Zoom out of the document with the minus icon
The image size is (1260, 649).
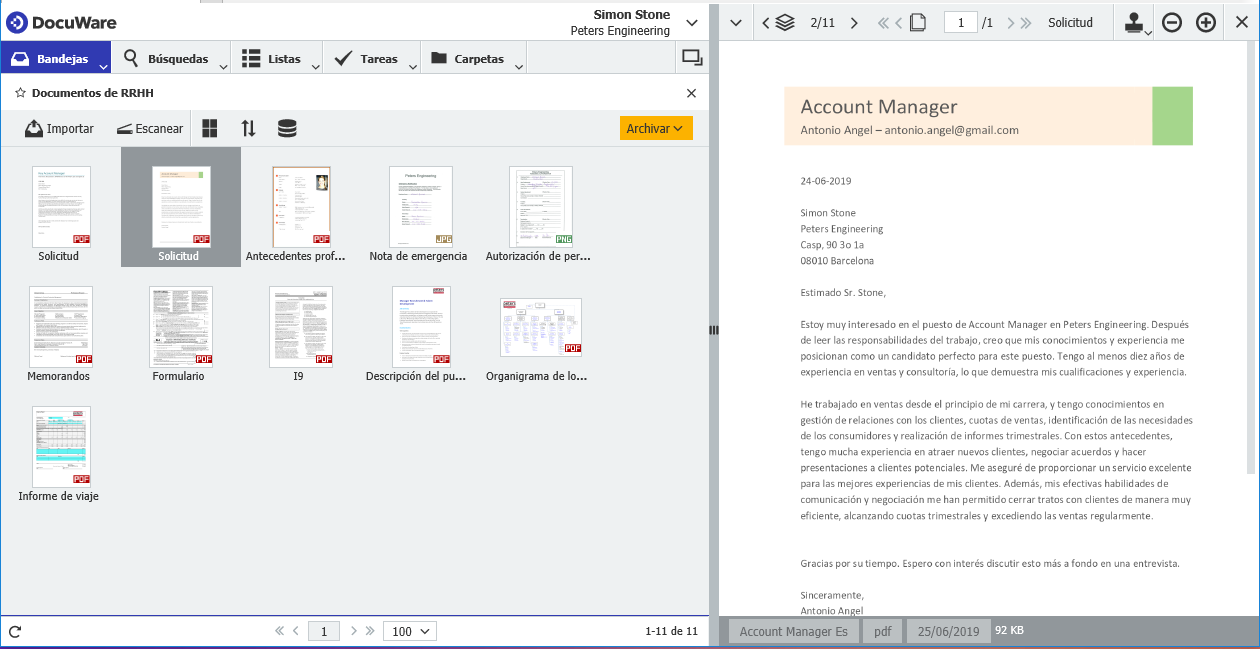[x=1171, y=21]
